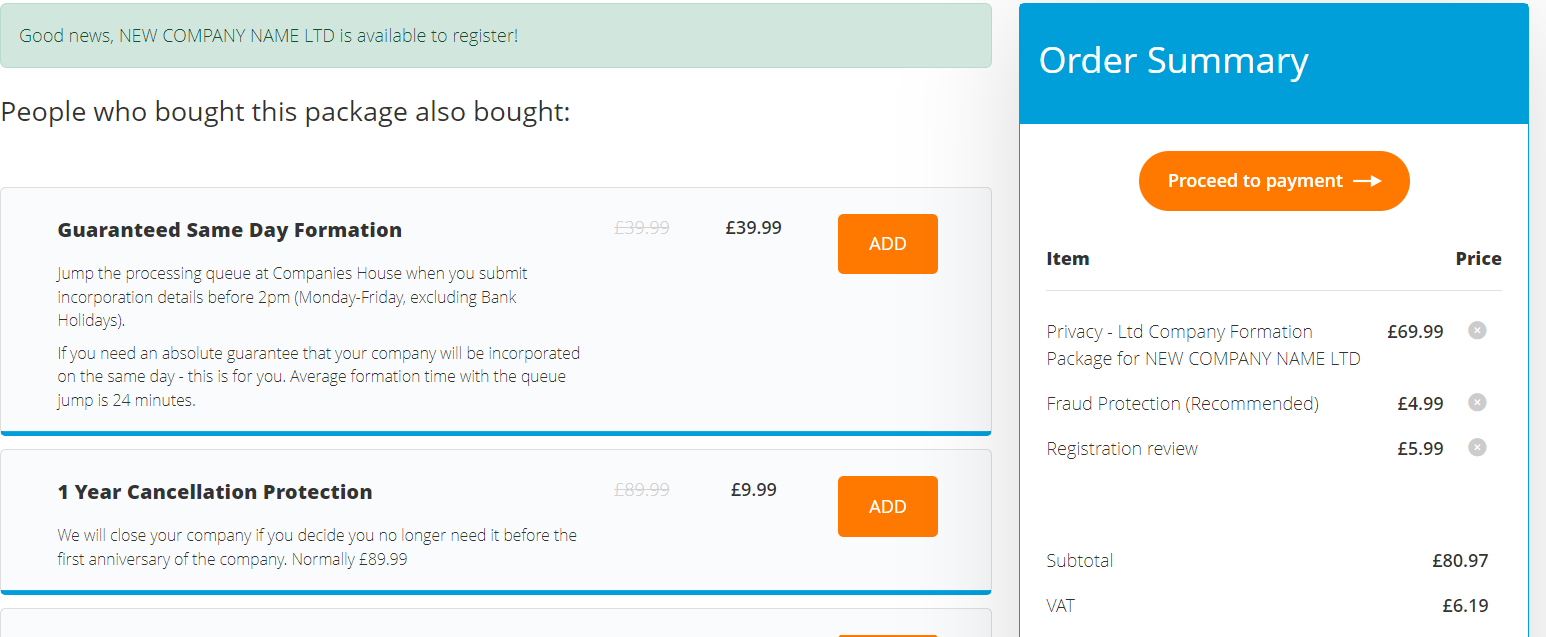The height and width of the screenshot is (637, 1546).
Task: Click the Registration review item label
Action: [x=1121, y=449]
